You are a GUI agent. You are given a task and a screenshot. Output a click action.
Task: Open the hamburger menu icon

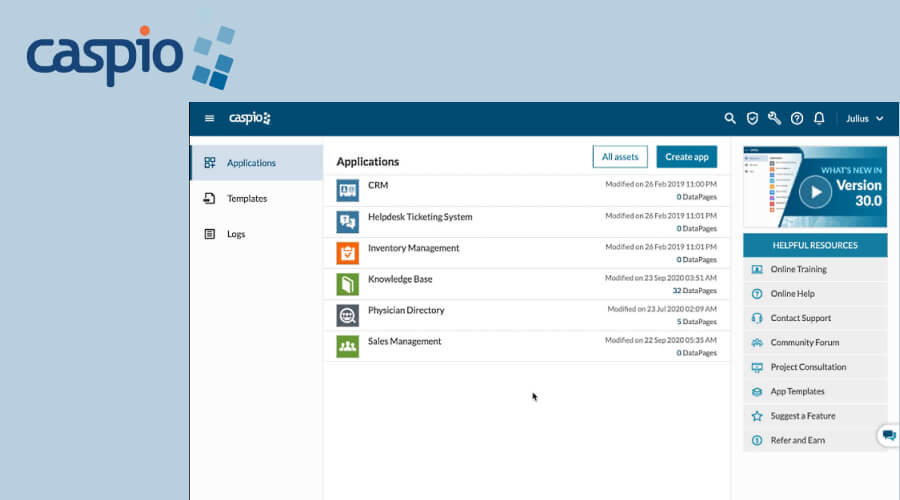tap(210, 118)
